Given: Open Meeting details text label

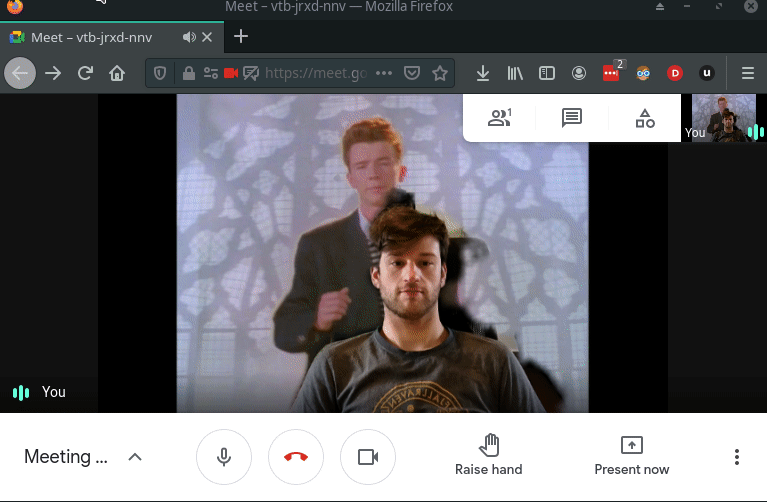Looking at the screenshot, I should [x=66, y=456].
